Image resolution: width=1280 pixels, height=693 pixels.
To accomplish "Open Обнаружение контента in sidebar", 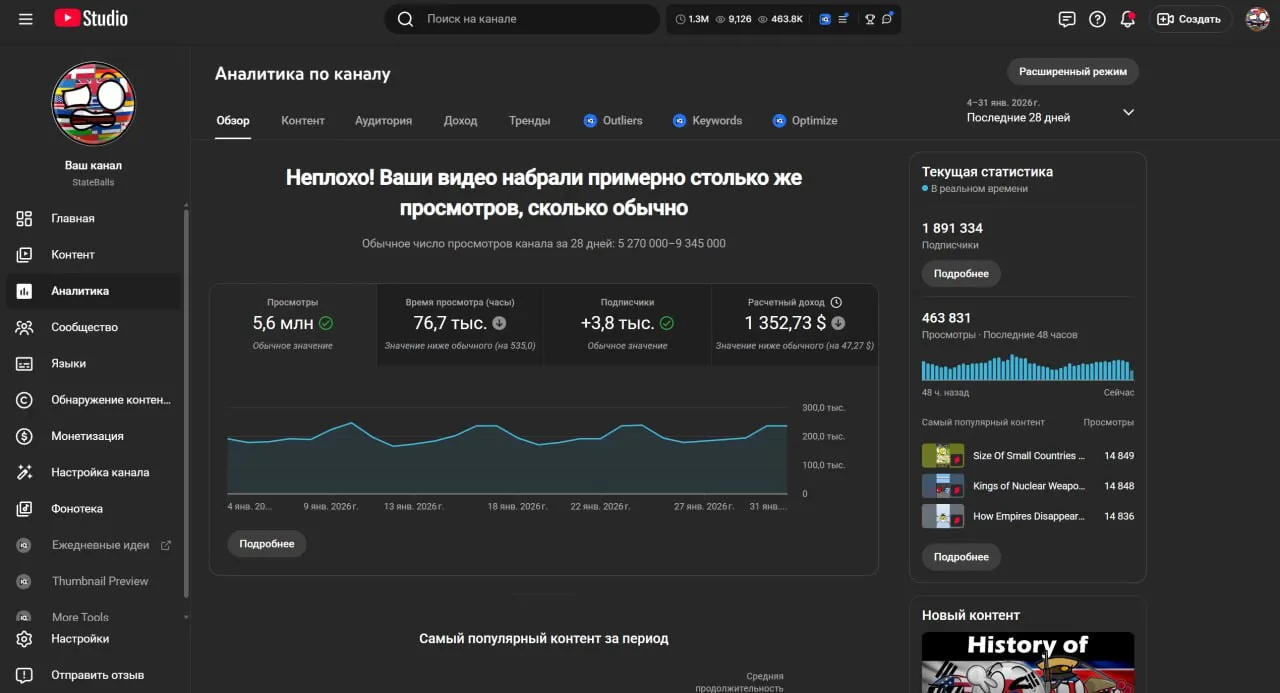I will point(94,400).
